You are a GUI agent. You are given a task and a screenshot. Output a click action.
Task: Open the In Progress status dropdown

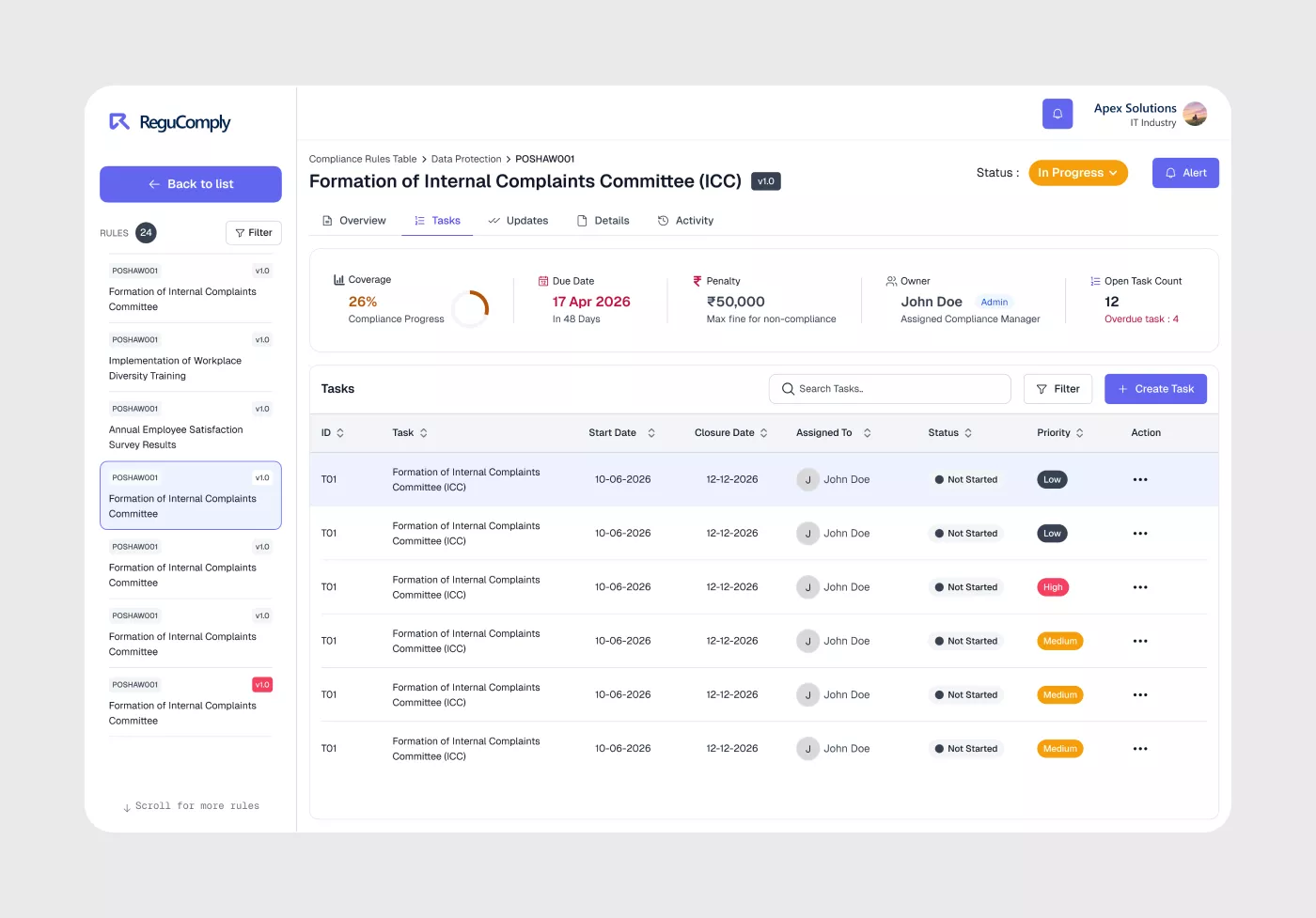coord(1078,173)
